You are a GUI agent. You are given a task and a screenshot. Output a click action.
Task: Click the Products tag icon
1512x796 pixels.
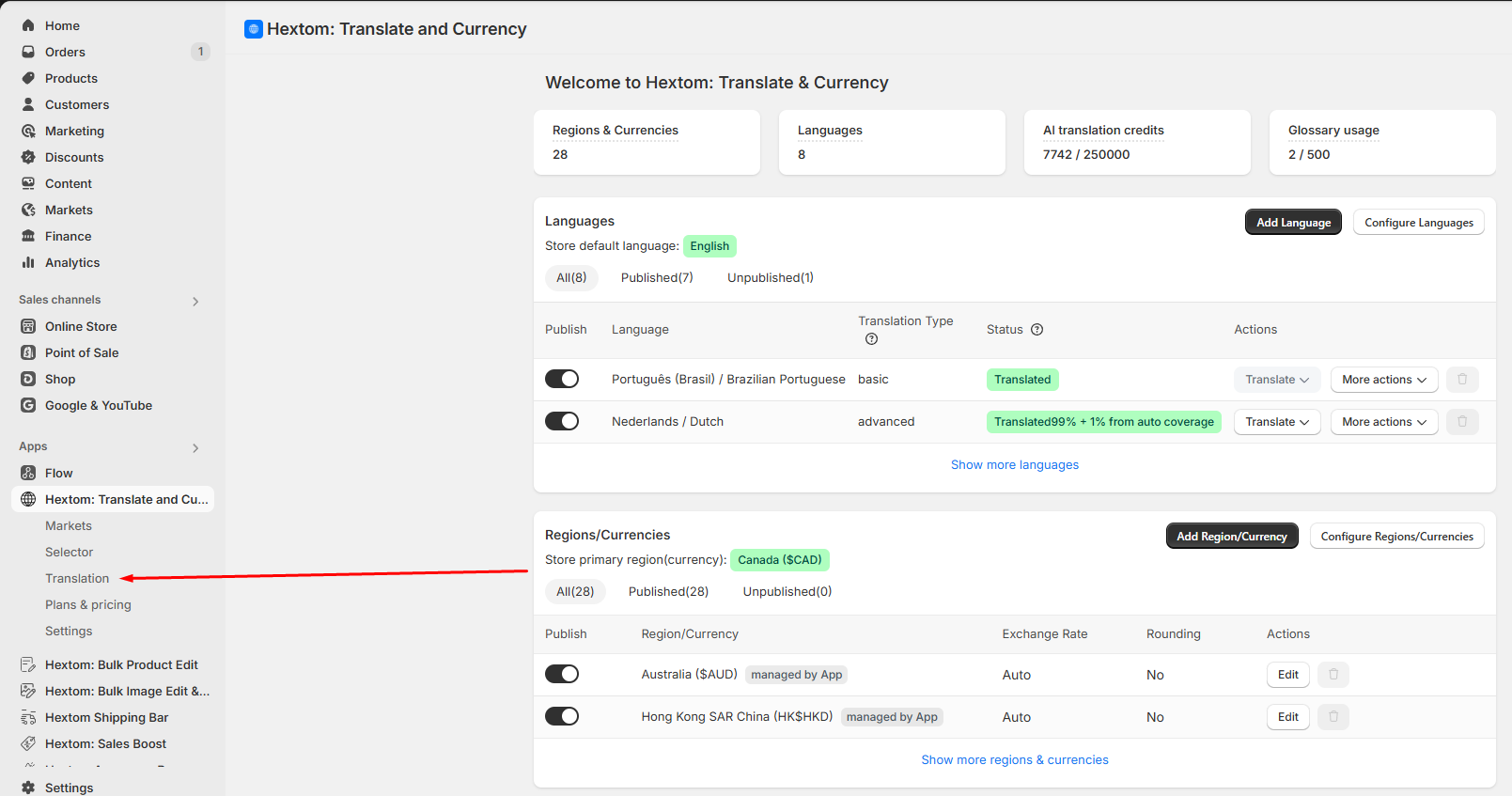(28, 78)
